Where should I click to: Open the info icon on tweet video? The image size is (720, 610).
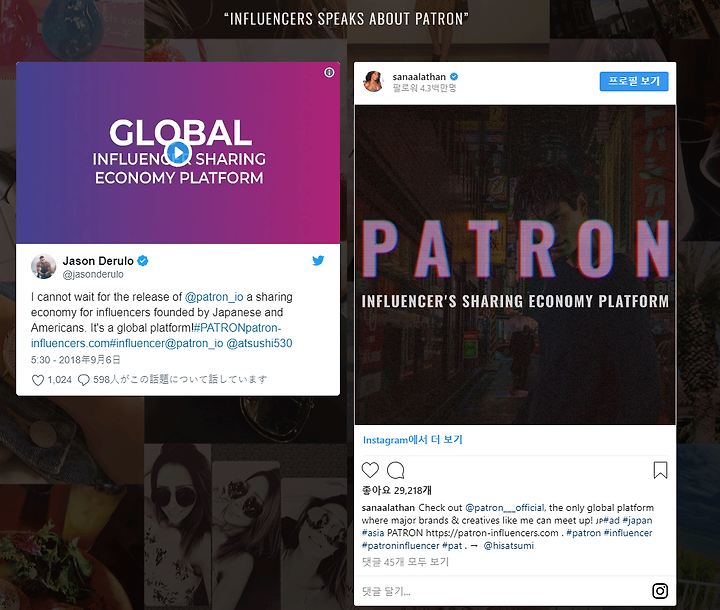pyautogui.click(x=329, y=73)
